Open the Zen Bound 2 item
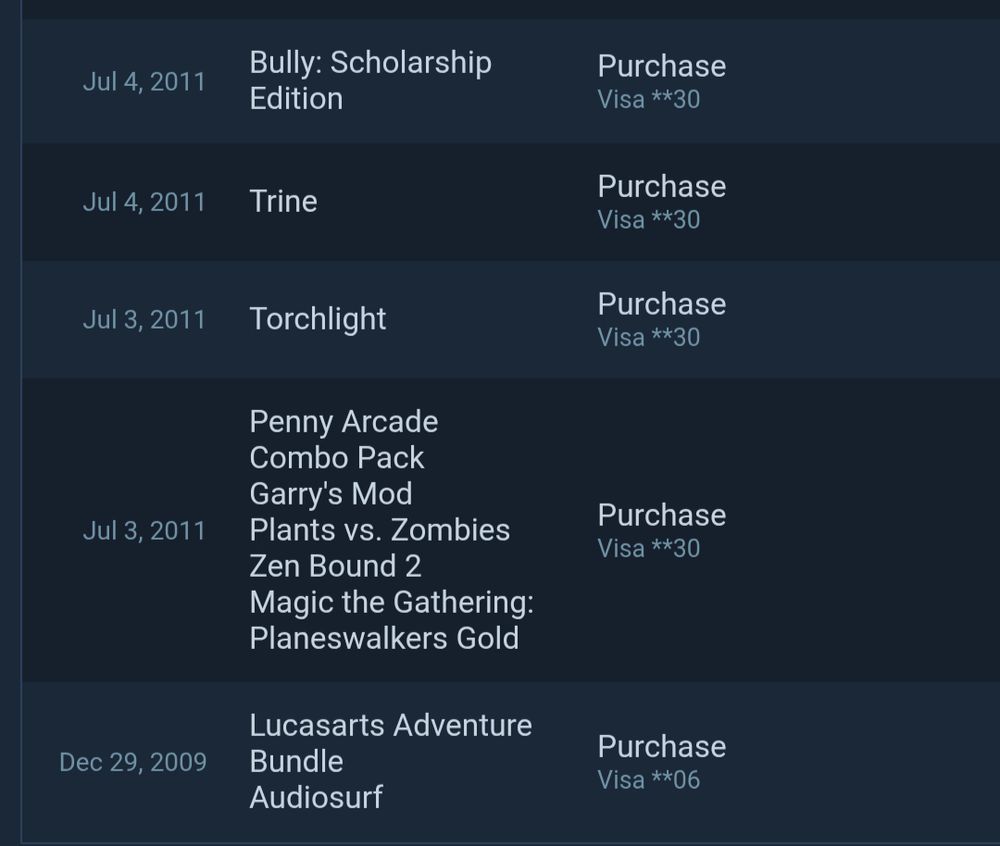1000x846 pixels. (334, 566)
